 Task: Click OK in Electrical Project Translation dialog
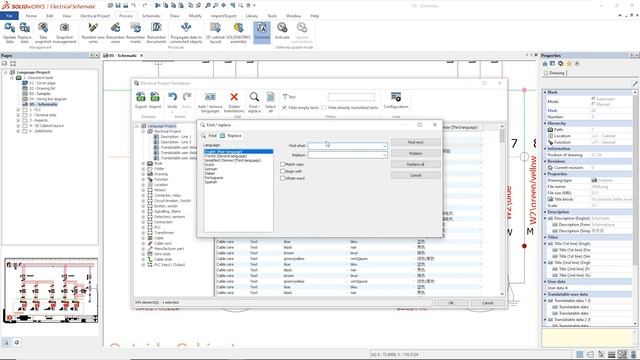point(451,303)
